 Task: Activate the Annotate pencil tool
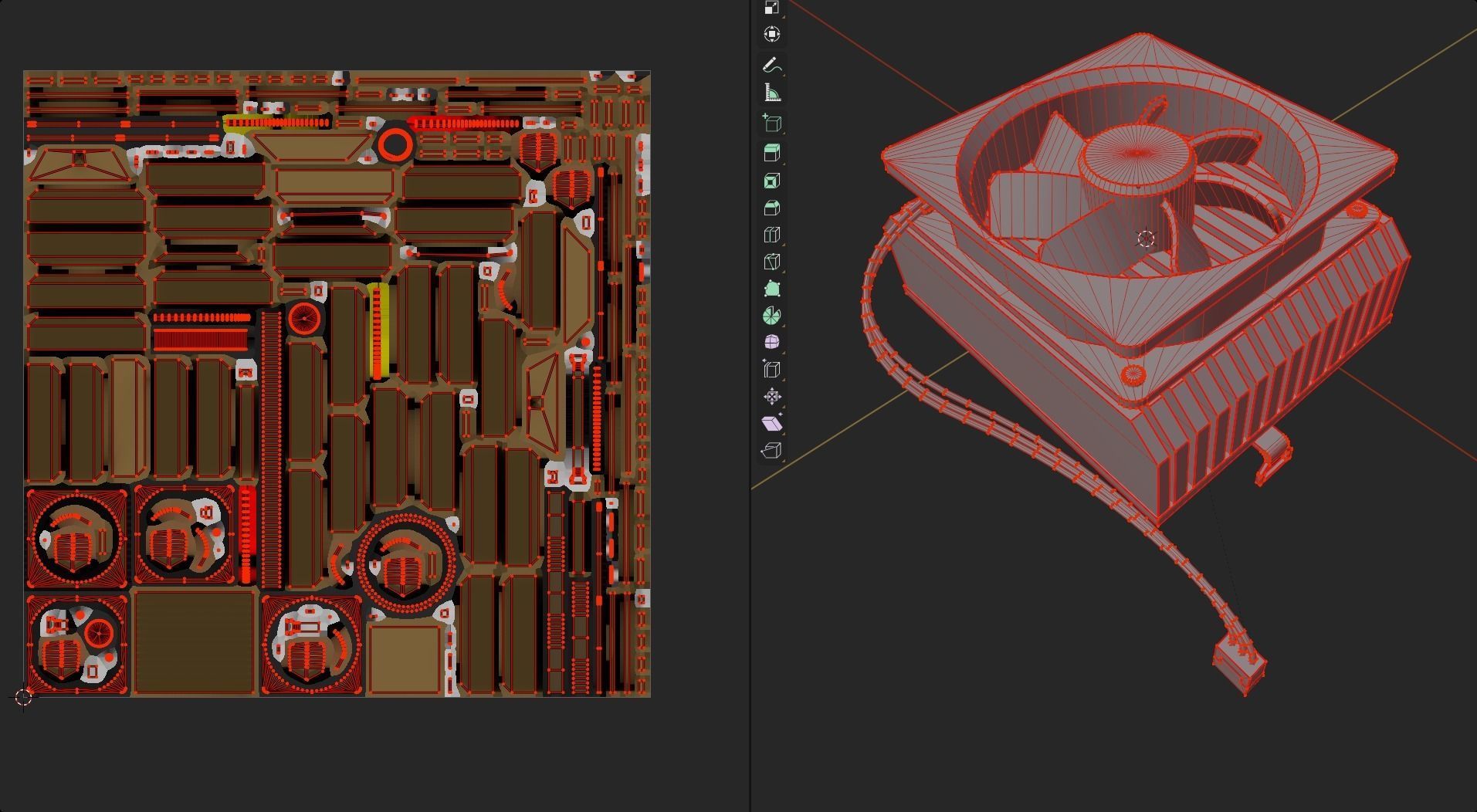click(771, 66)
